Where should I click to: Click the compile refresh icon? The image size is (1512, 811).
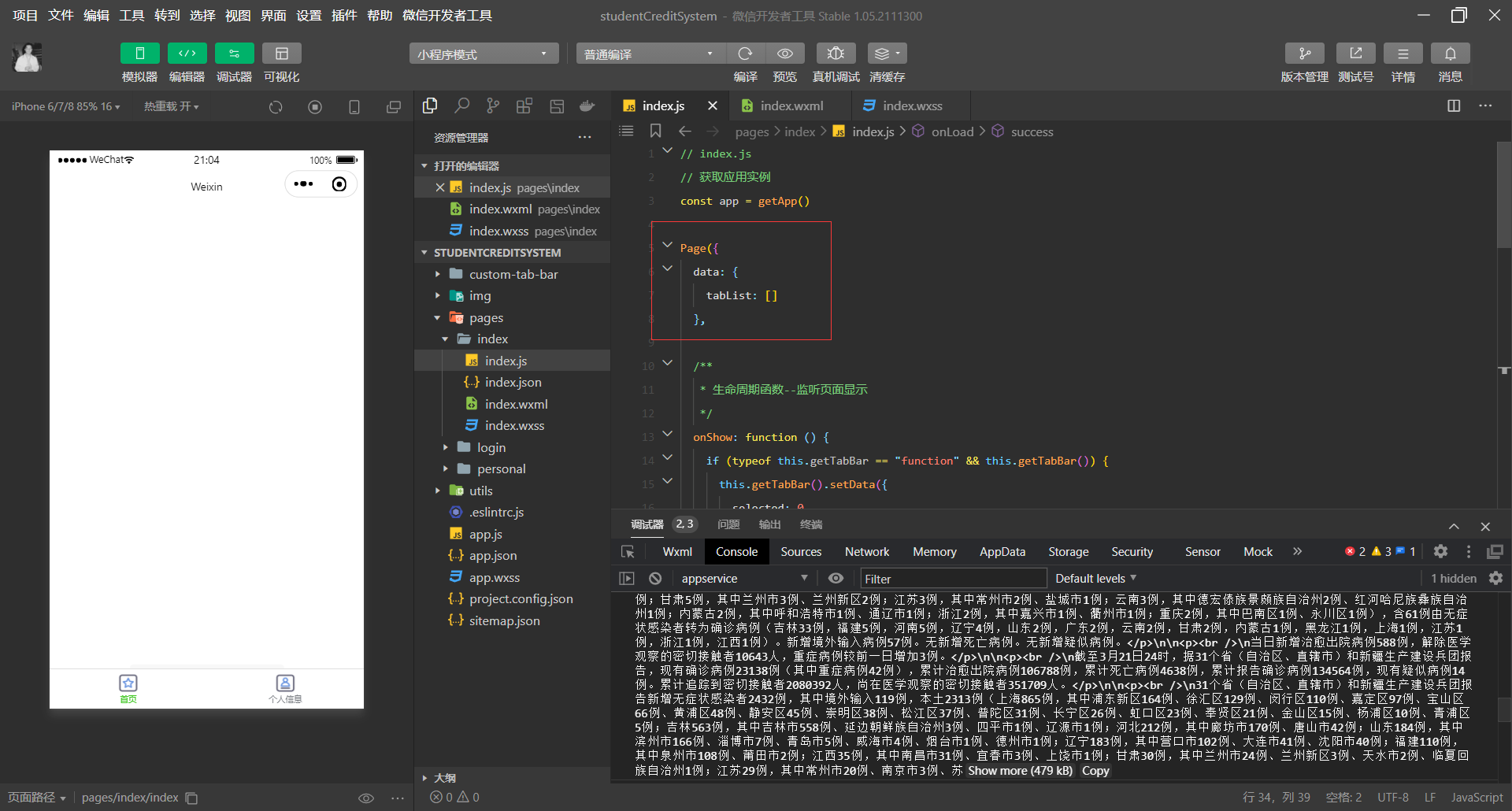pyautogui.click(x=745, y=54)
